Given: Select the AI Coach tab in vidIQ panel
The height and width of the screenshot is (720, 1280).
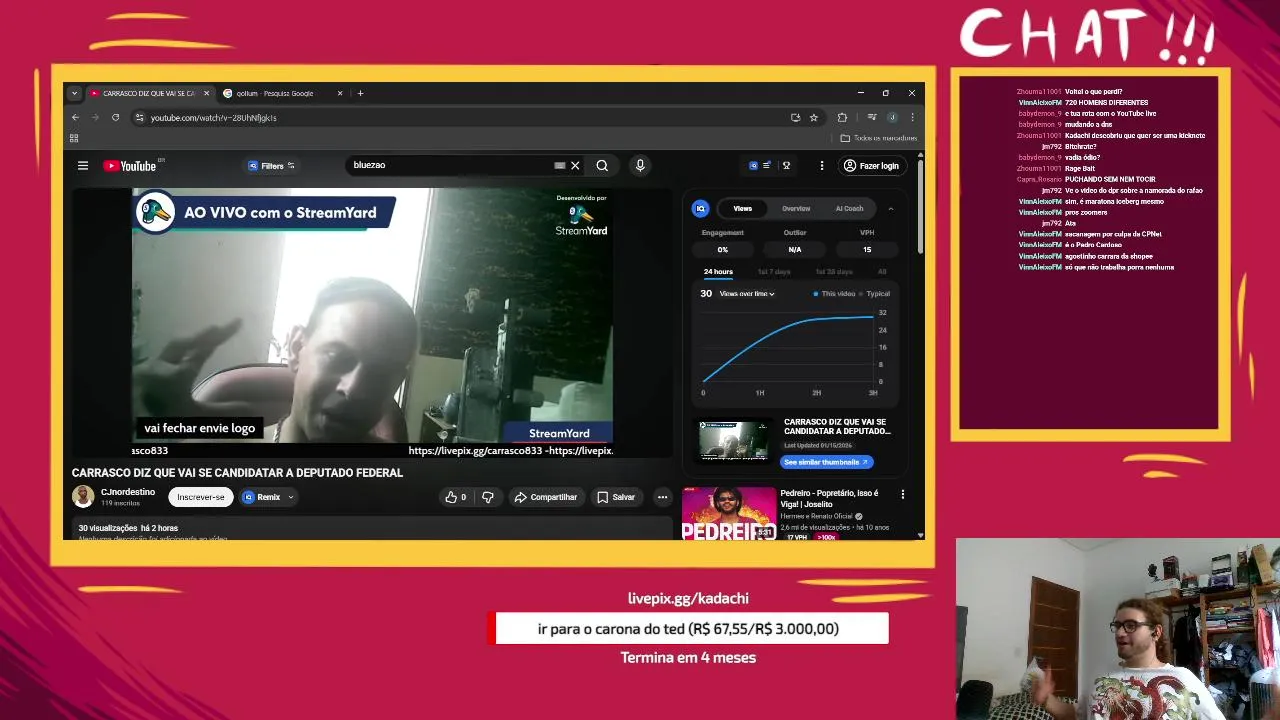Looking at the screenshot, I should [x=849, y=208].
